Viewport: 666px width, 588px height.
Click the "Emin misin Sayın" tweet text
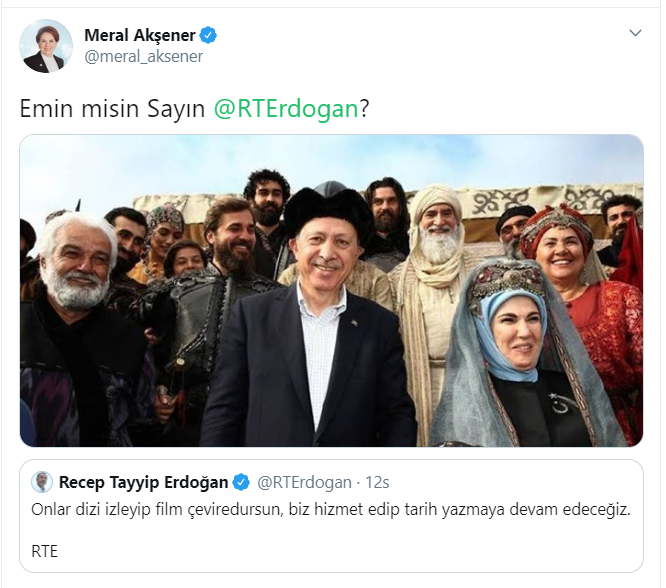click(x=112, y=109)
